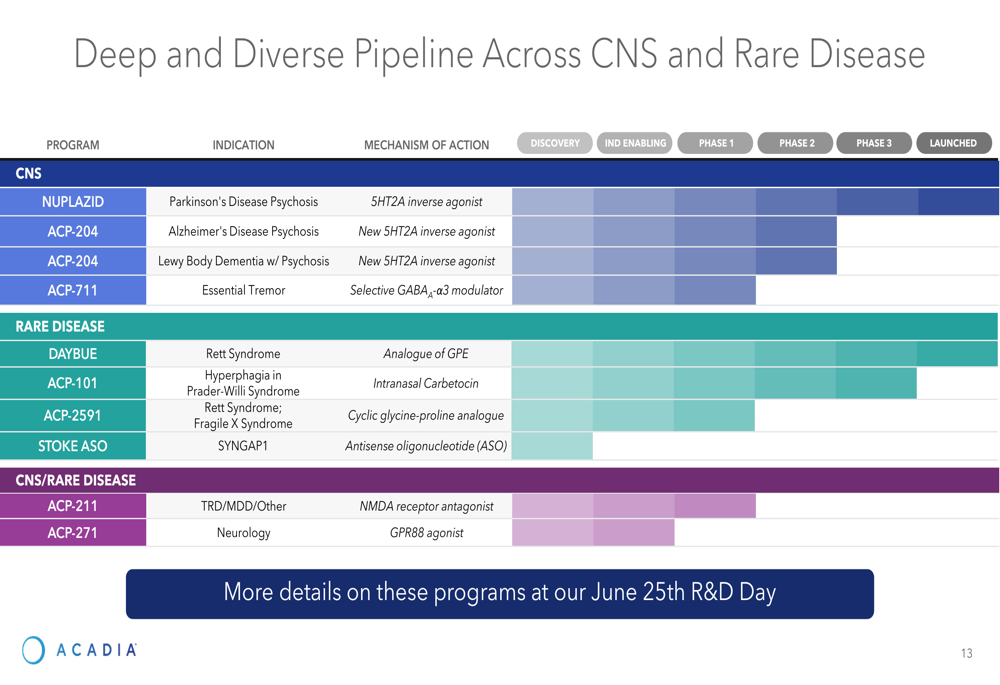Select the 'Neurology' indication
Viewport: 1000px width, 685px height.
(x=244, y=533)
